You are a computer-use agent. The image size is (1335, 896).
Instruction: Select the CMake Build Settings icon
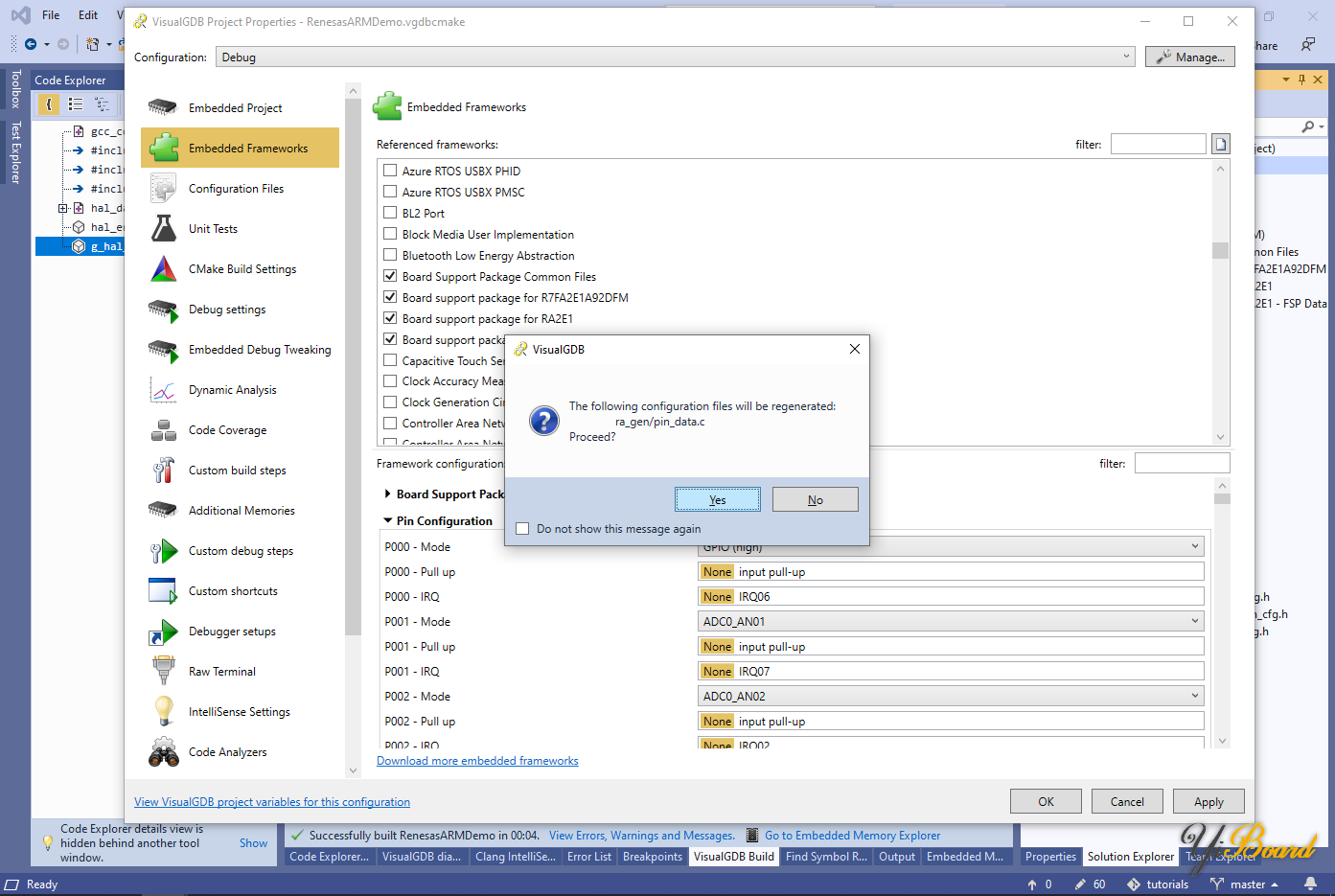click(164, 269)
